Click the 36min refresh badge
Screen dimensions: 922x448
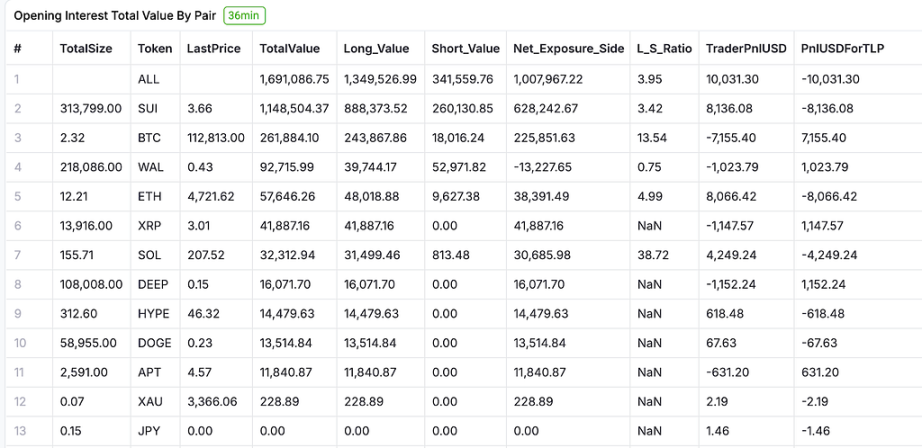(245, 16)
